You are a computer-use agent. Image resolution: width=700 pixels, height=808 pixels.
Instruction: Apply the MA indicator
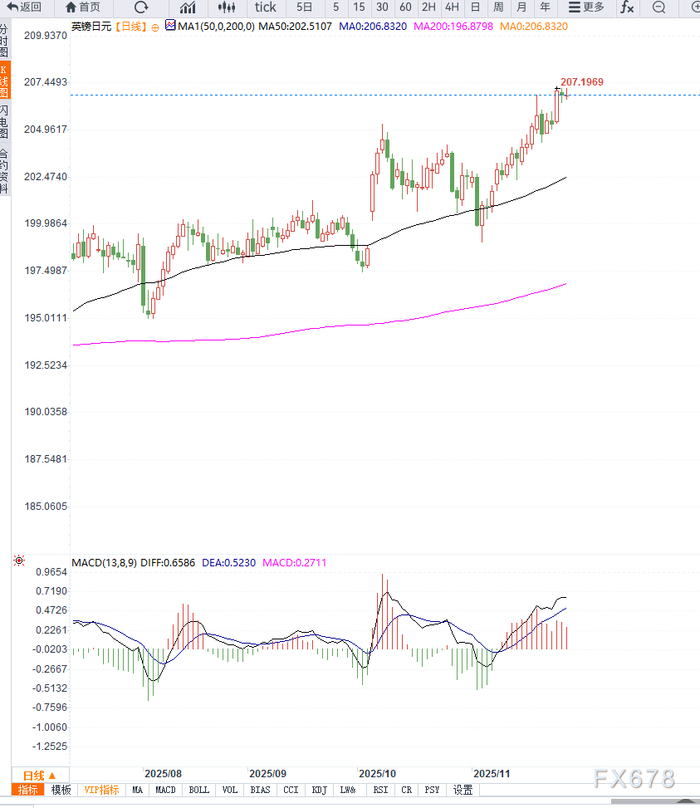point(137,789)
